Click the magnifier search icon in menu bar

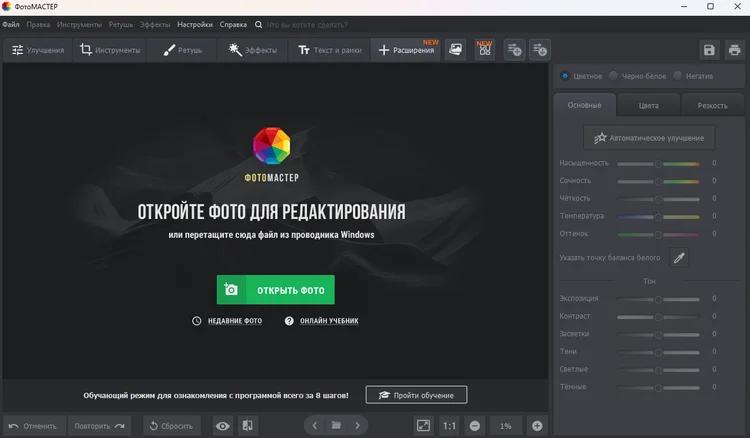point(258,25)
